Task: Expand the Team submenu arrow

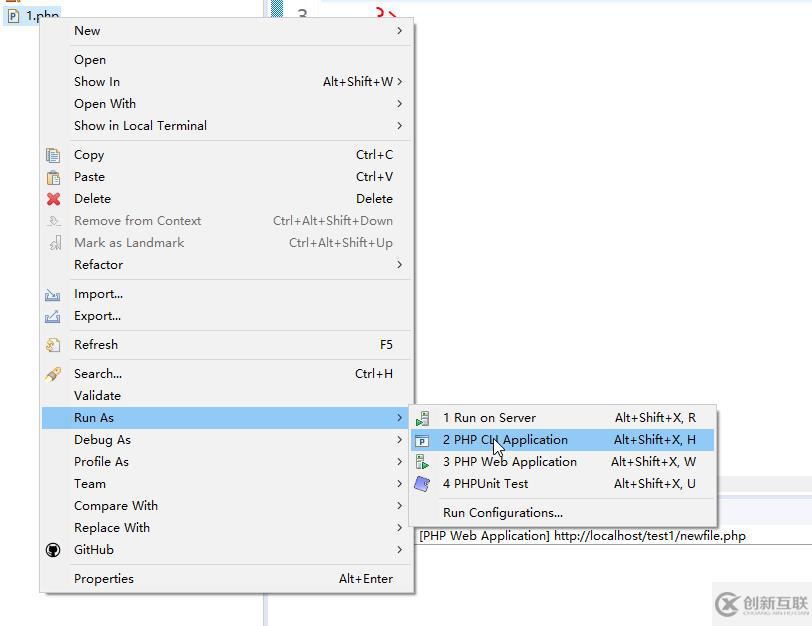Action: (x=399, y=484)
